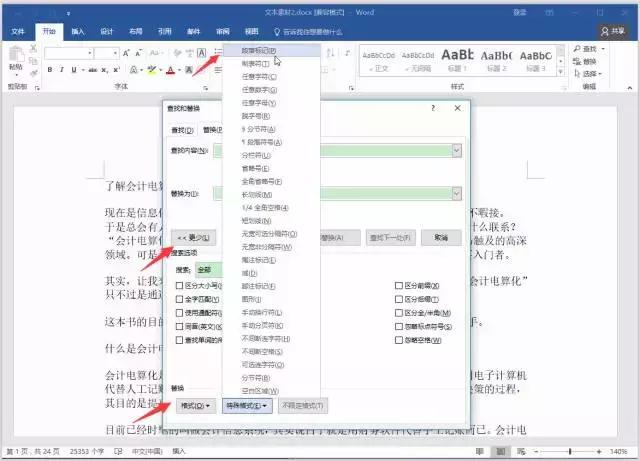Collapse the ribbon with the caret icon
This screenshot has width=640, height=461.
[x=629, y=87]
